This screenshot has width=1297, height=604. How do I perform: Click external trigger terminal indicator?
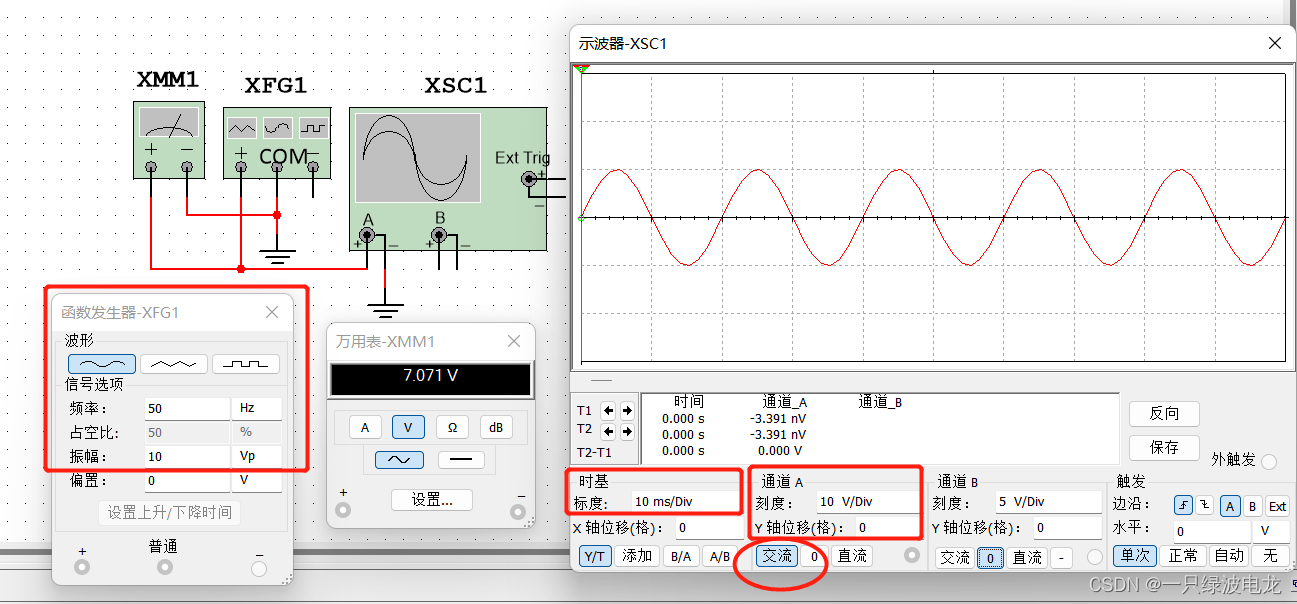tap(1269, 461)
